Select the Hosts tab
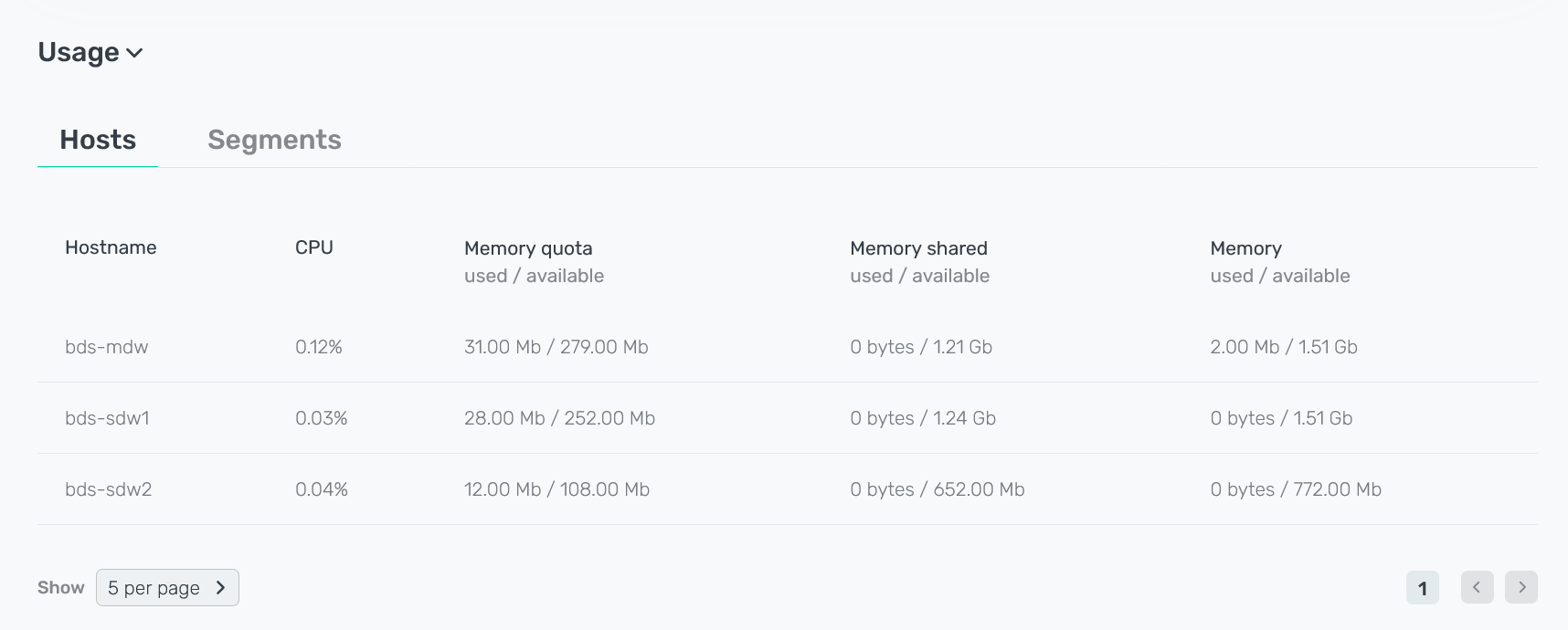 [97, 139]
